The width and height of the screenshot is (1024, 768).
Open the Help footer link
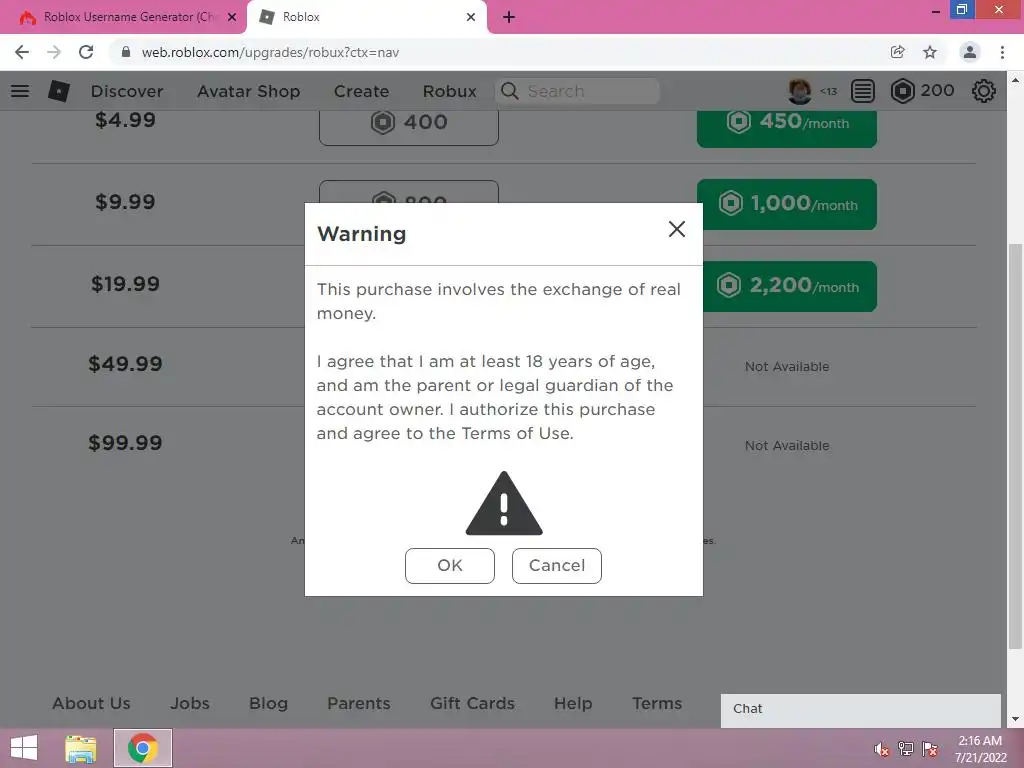[x=573, y=703]
